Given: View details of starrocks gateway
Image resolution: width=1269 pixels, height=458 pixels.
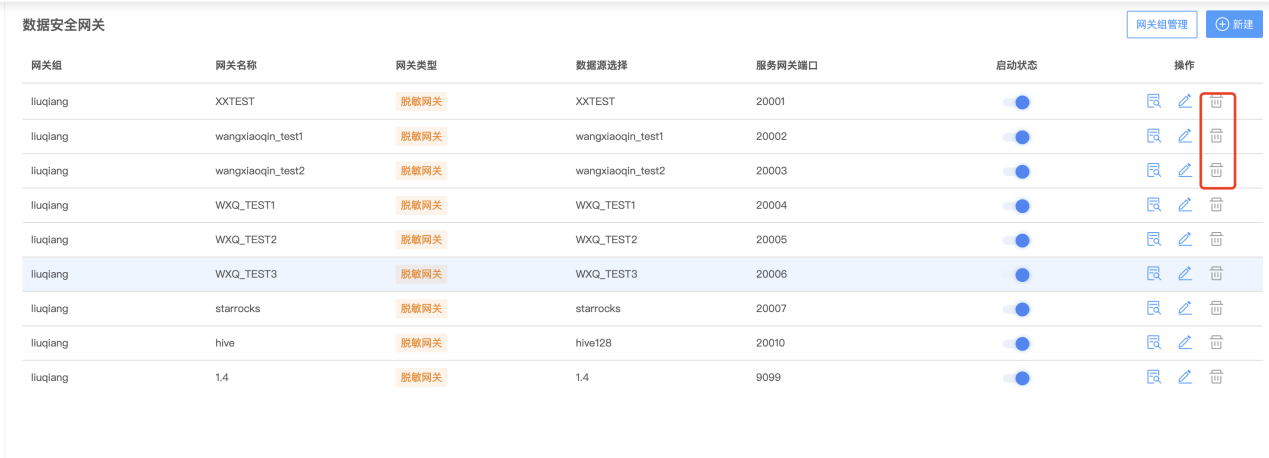Looking at the screenshot, I should pos(1153,308).
